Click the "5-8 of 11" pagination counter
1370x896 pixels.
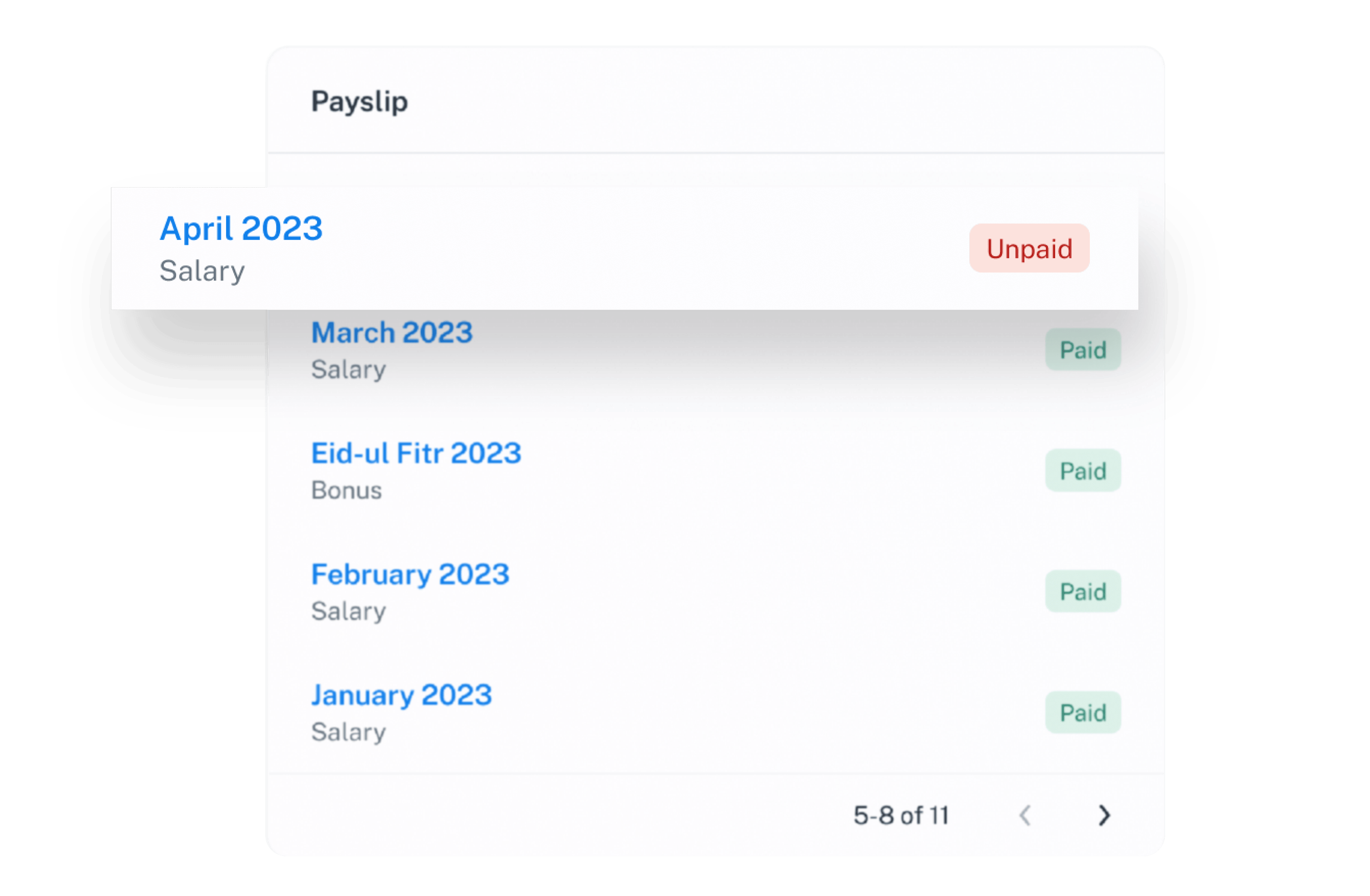(x=901, y=815)
